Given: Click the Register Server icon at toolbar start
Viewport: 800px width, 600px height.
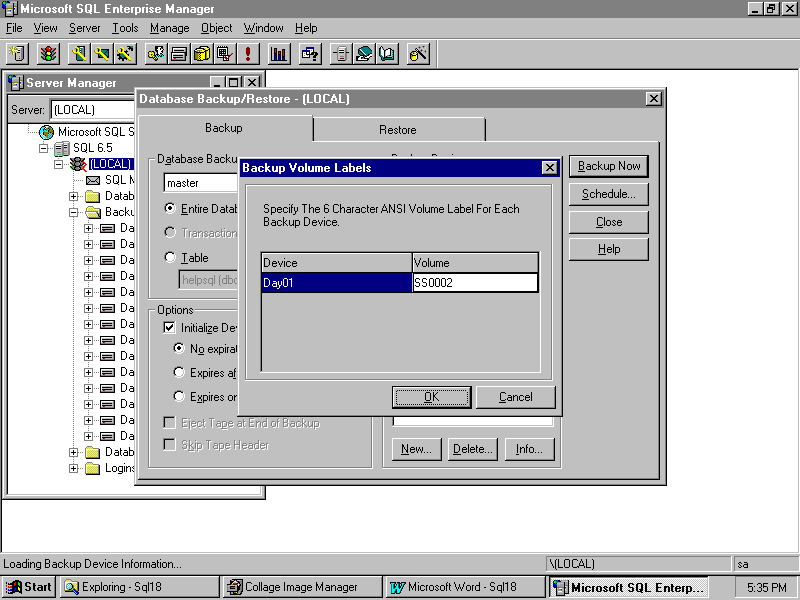Looking at the screenshot, I should [x=17, y=54].
